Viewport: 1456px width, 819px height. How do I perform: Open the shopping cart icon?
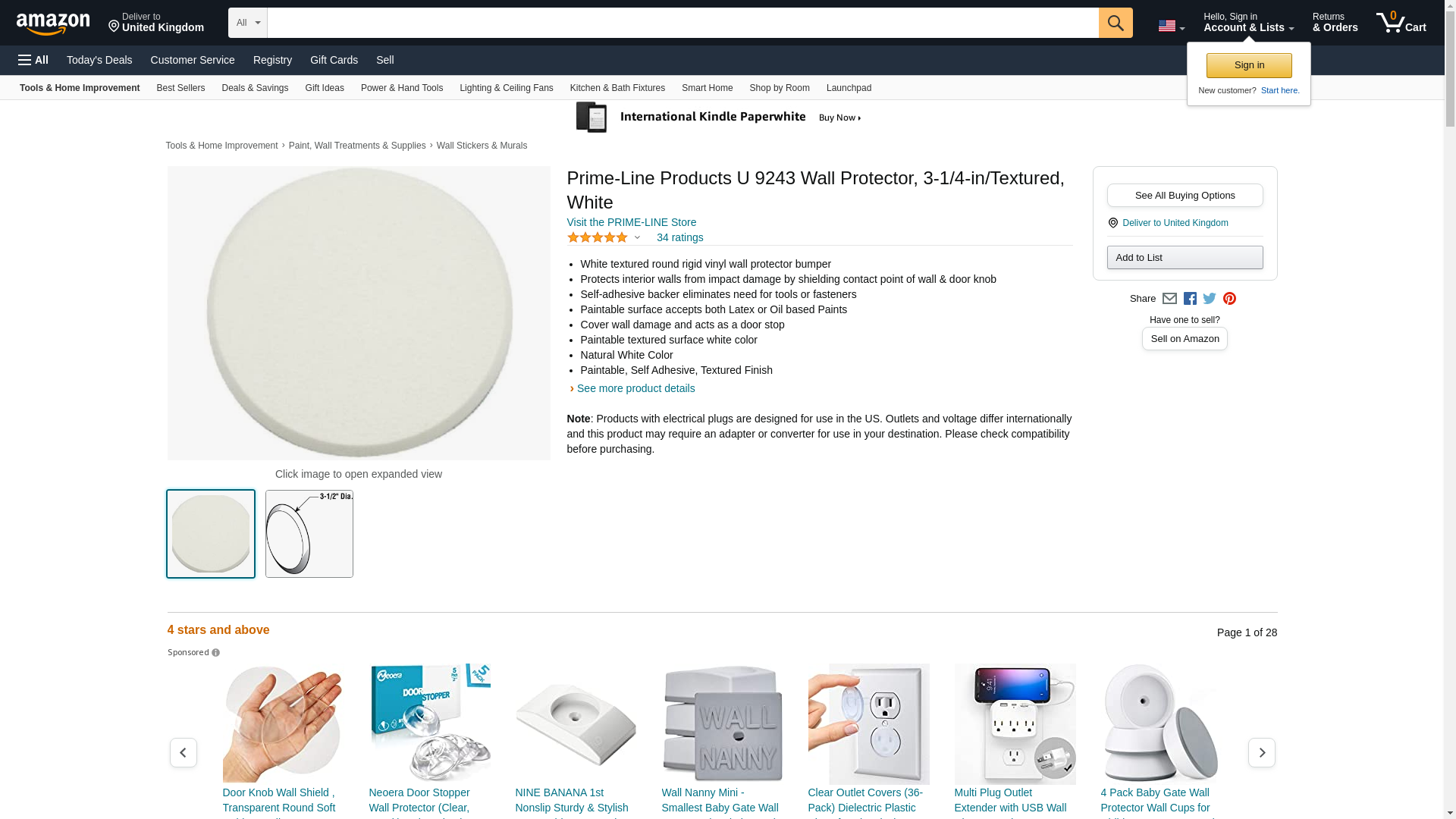click(x=1401, y=23)
